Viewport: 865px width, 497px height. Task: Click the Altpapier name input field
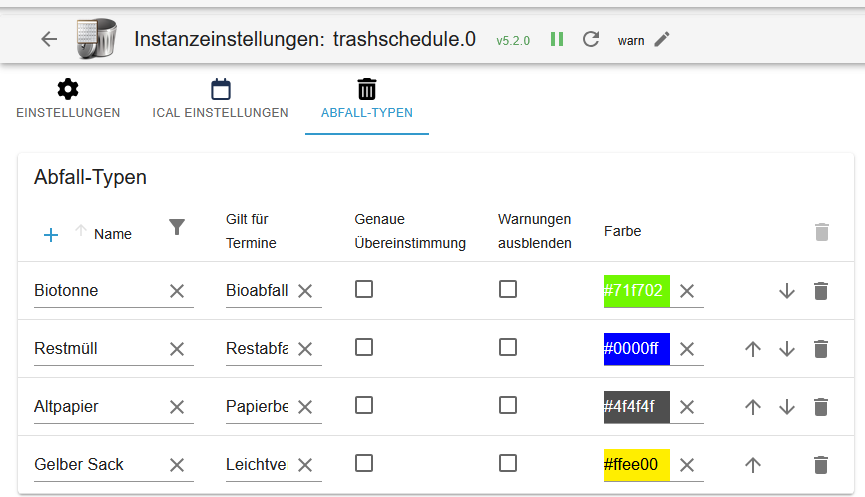pyautogui.click(x=97, y=407)
